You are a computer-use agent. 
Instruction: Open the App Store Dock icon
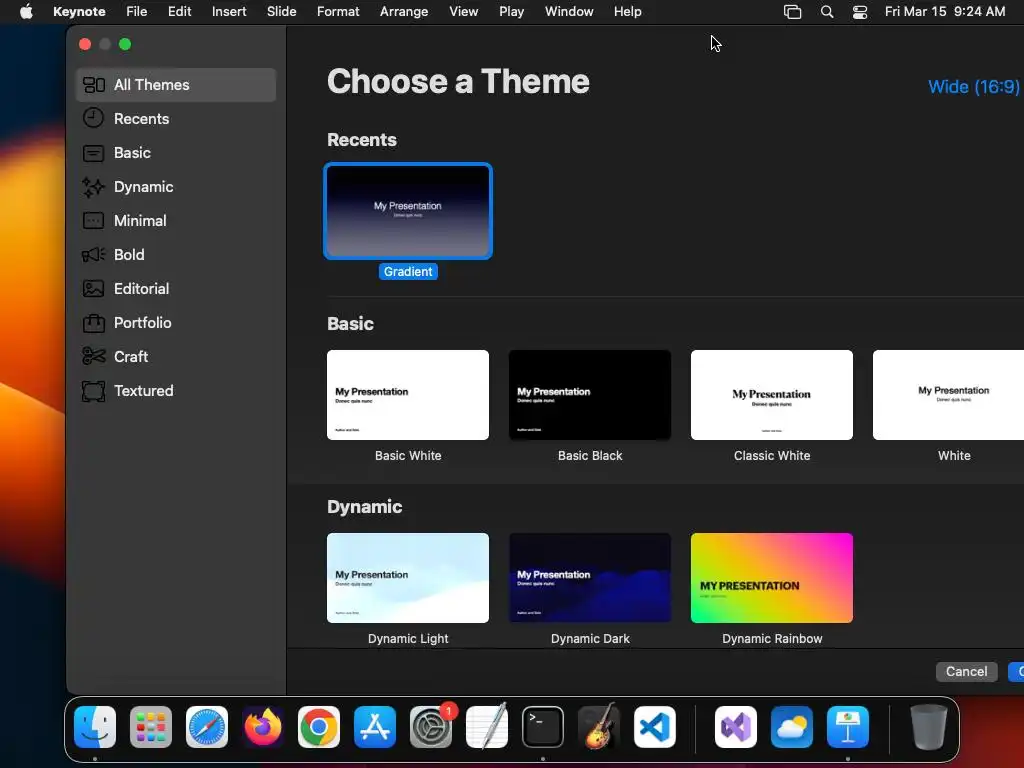click(375, 727)
